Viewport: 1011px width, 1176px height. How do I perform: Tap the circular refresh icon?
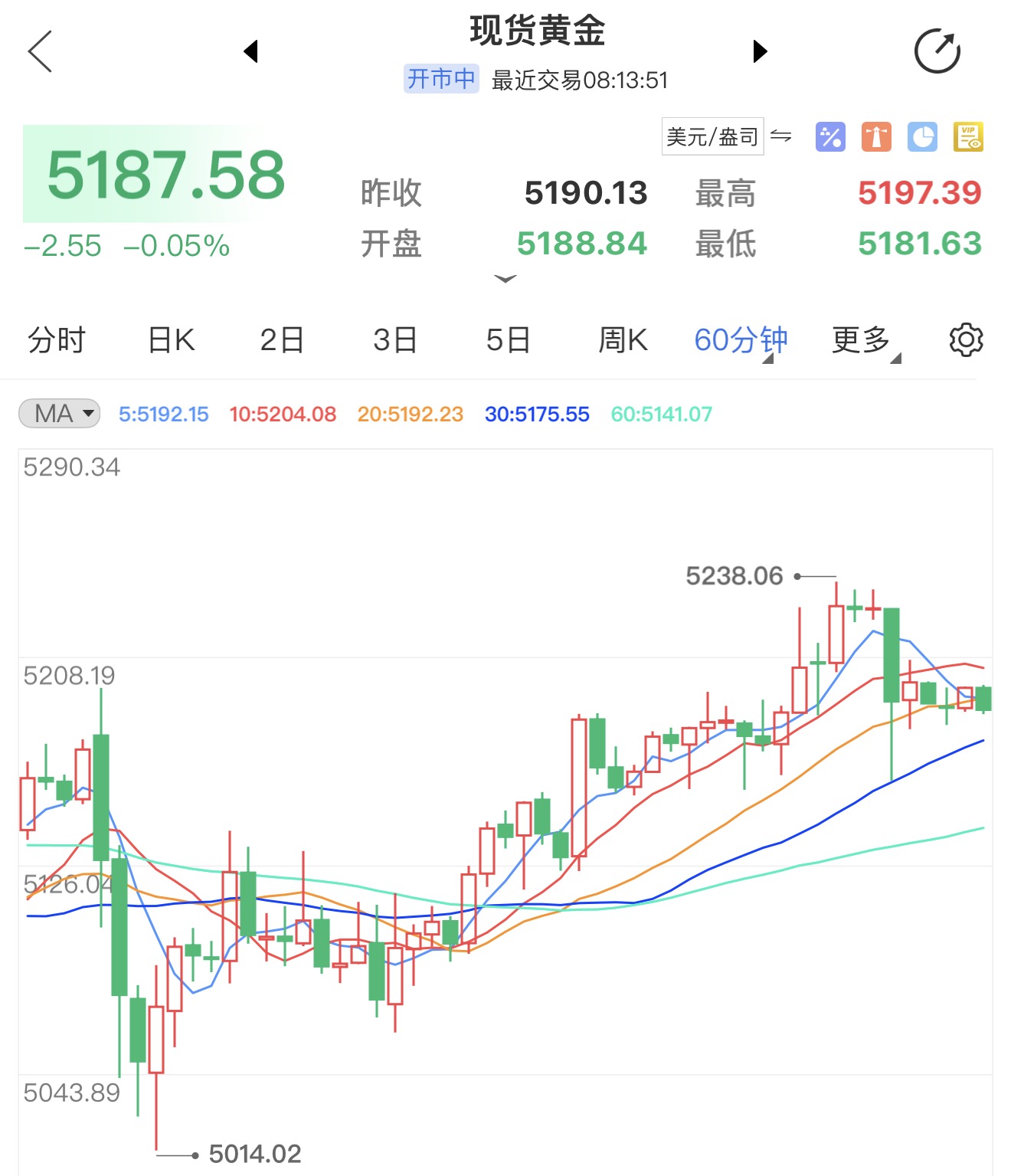[x=937, y=52]
